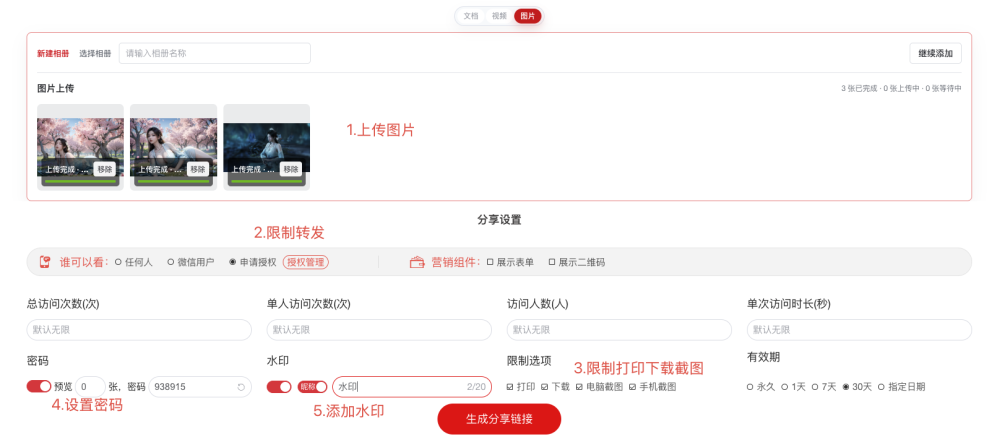Select the 任何人 radio option

(134, 262)
